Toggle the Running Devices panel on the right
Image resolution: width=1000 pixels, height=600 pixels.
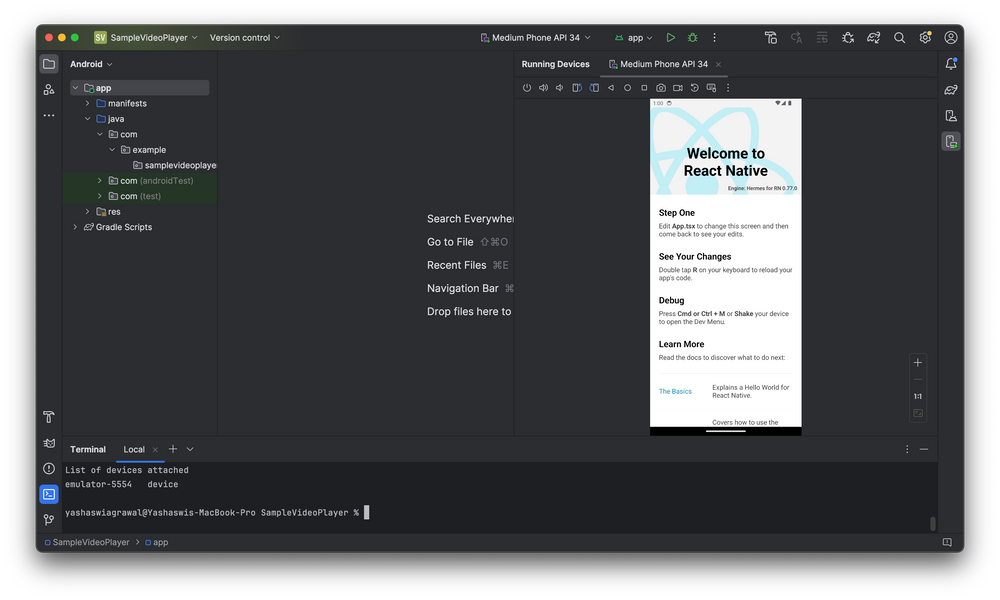click(950, 141)
